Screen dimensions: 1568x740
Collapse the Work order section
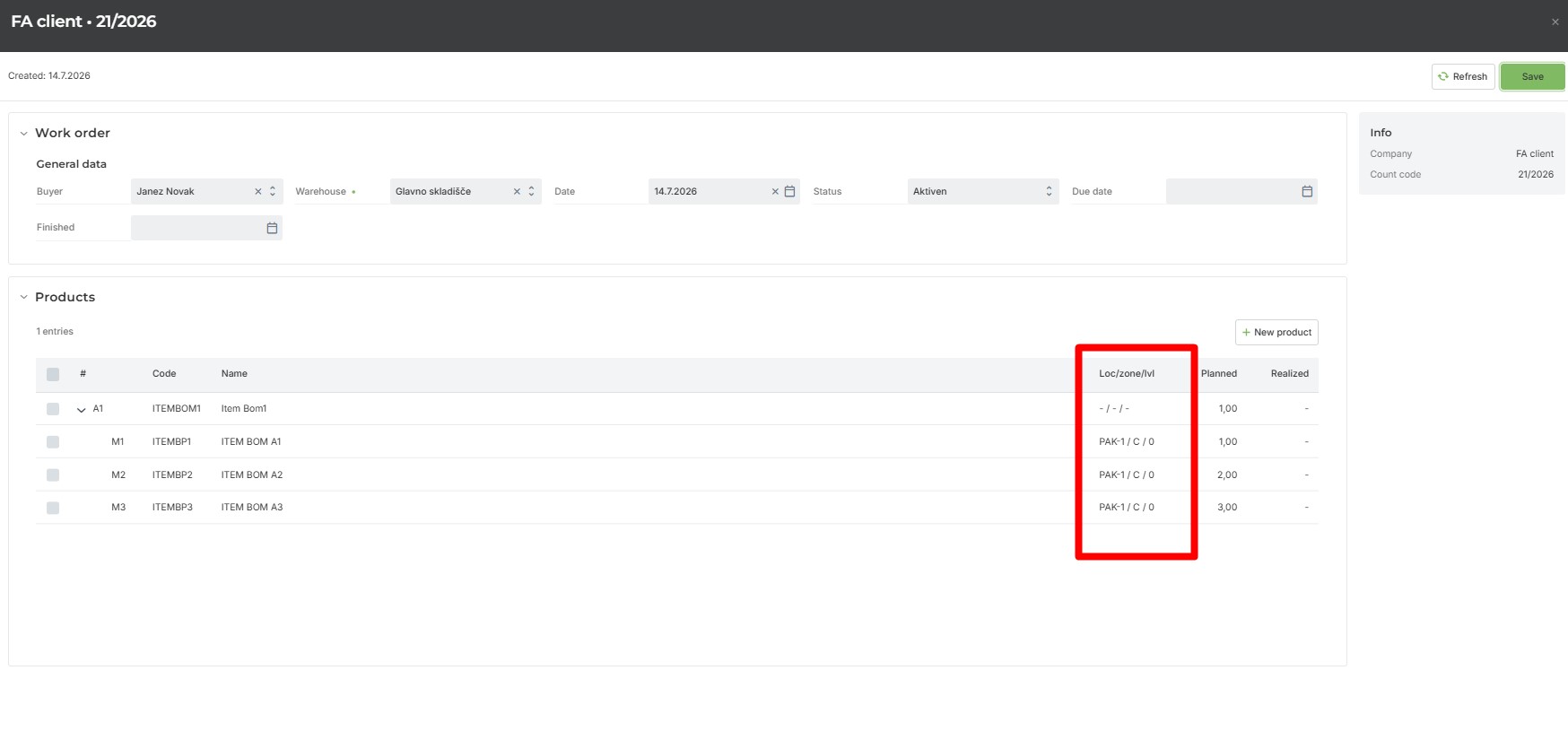(x=24, y=134)
